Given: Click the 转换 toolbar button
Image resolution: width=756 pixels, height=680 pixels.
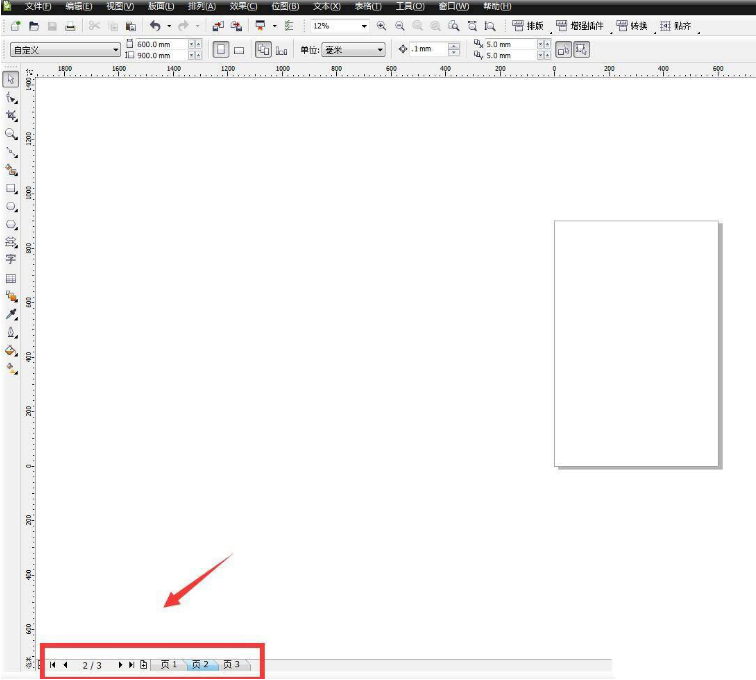Looking at the screenshot, I should pos(632,26).
